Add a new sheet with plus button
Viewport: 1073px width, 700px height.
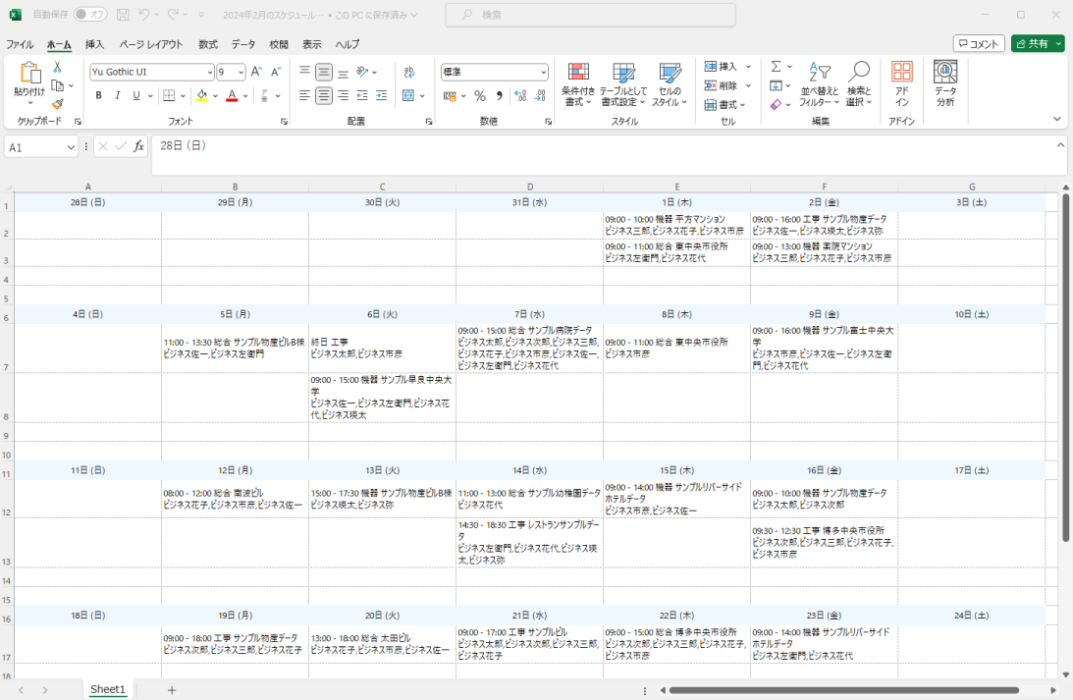tap(172, 690)
